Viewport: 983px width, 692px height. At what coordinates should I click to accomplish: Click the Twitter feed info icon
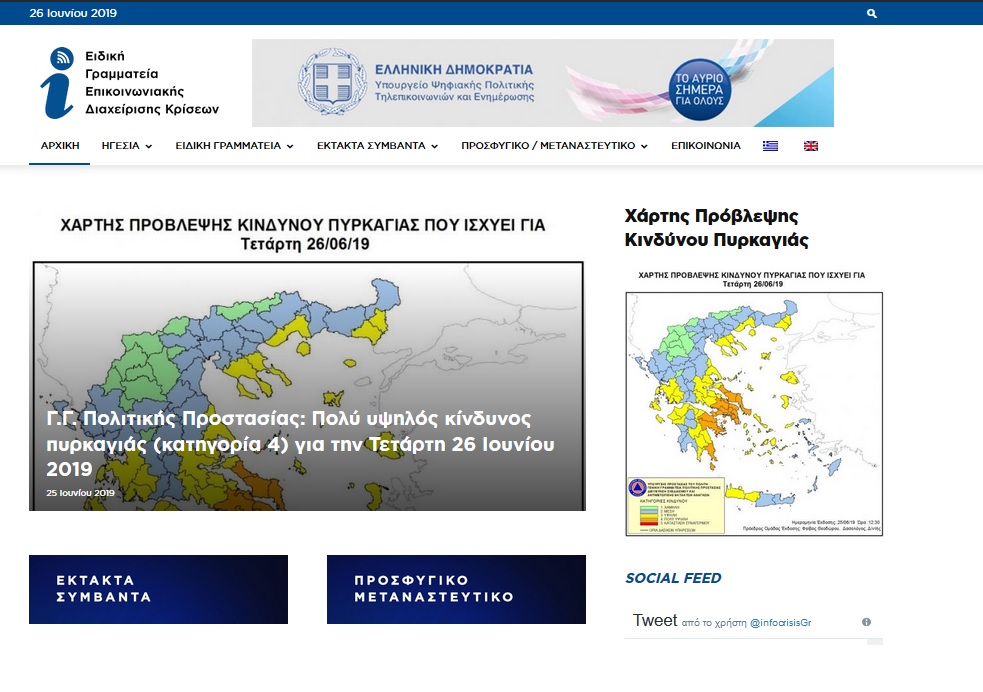(866, 622)
